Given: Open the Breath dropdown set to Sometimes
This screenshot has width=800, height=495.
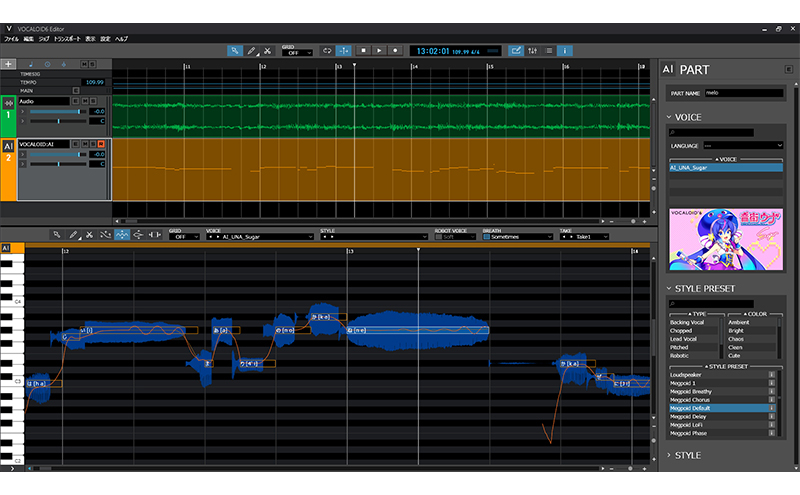Looking at the screenshot, I should [x=517, y=237].
